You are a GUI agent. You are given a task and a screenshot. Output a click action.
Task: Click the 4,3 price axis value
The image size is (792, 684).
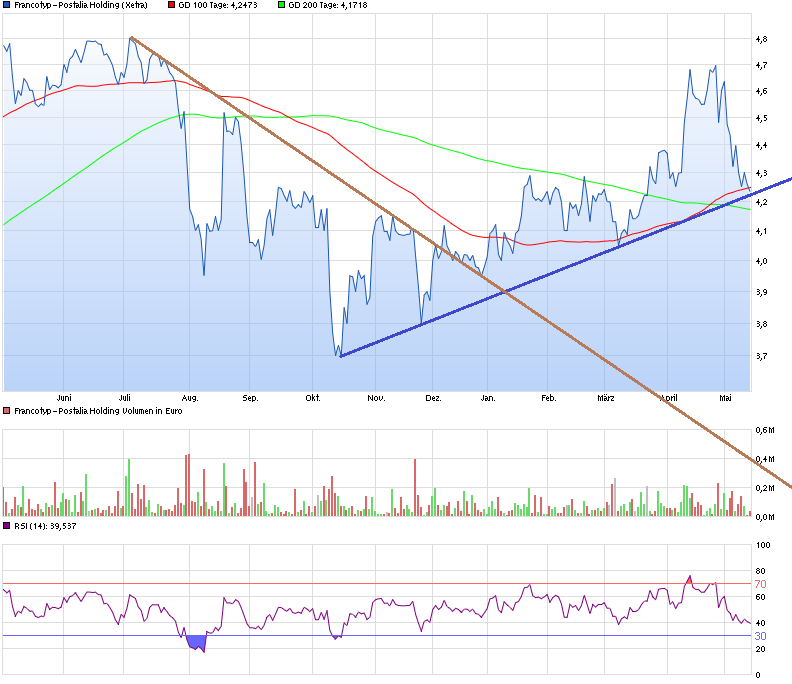(x=761, y=173)
